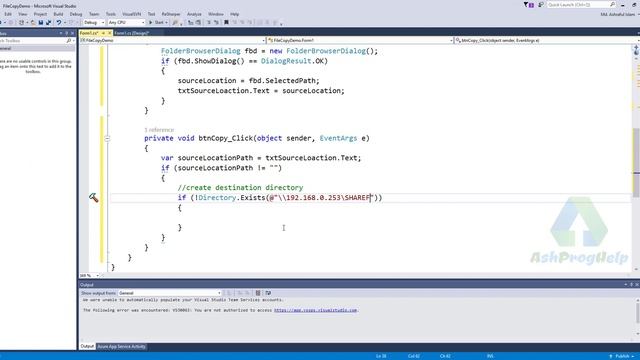
Task: Collapse the btnCopy_Click method outline
Action: [x=107, y=138]
